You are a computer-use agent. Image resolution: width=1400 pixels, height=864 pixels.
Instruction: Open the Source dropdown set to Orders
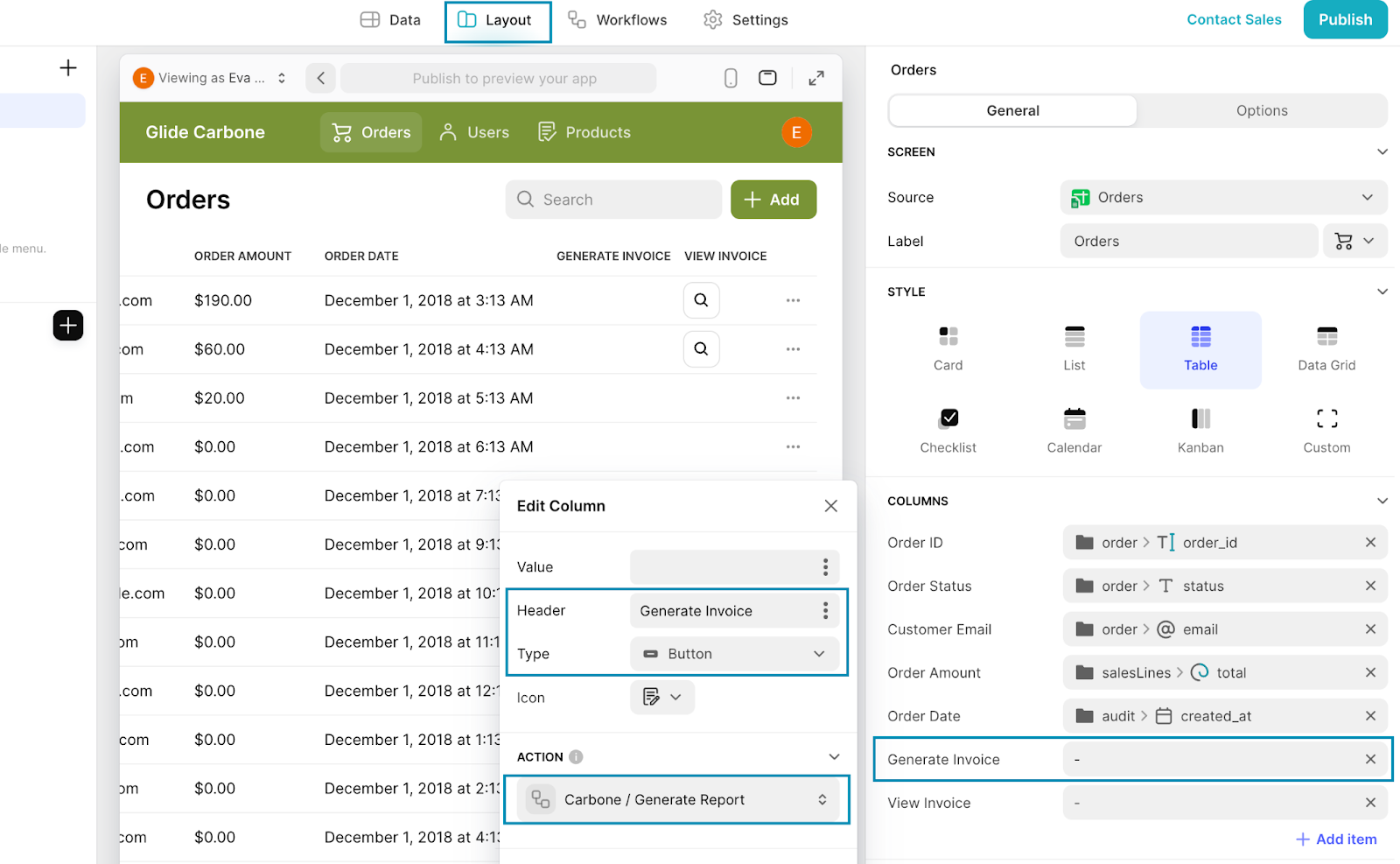tap(1223, 198)
